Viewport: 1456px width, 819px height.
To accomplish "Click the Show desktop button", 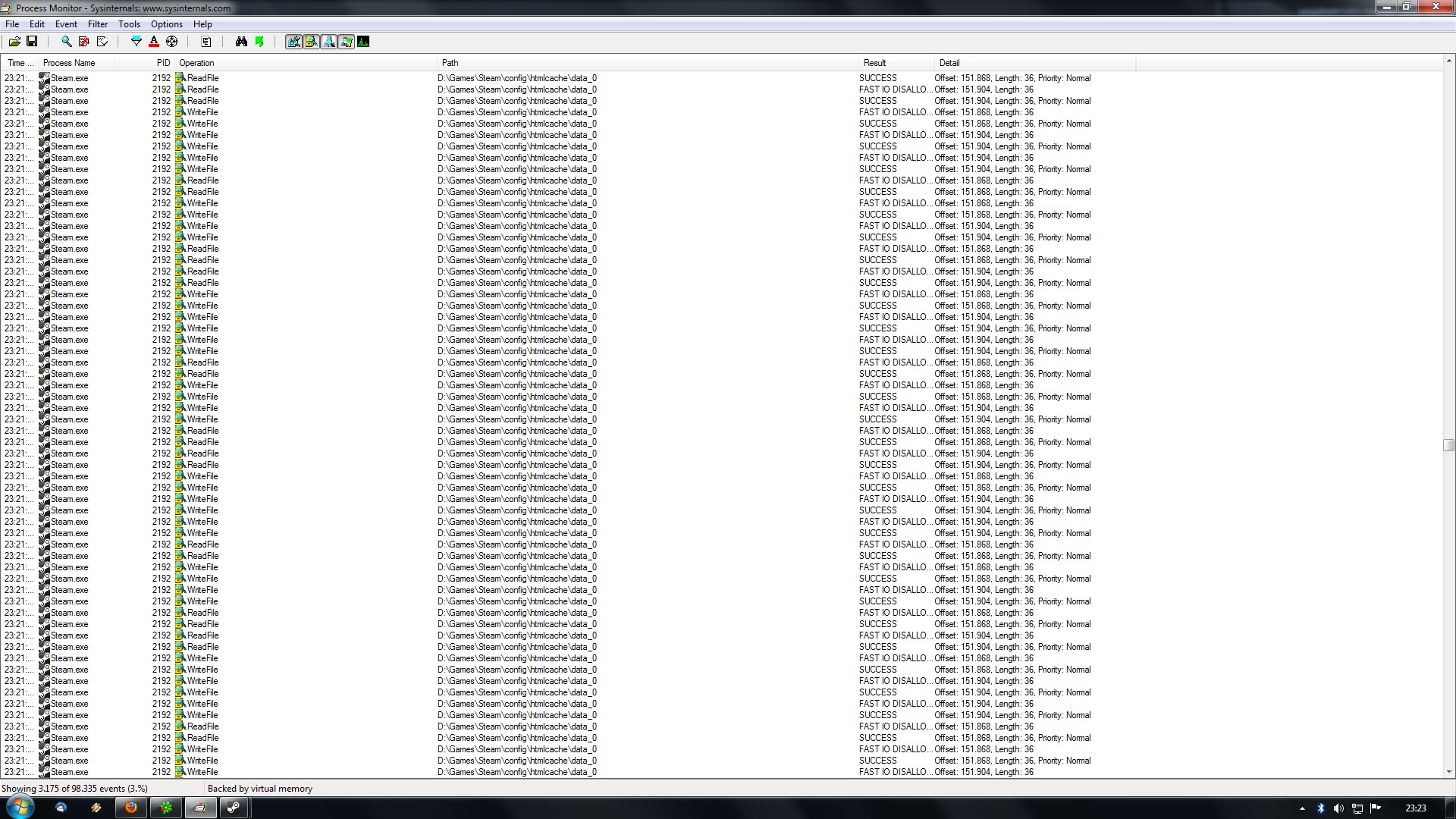I will click(x=1450, y=808).
